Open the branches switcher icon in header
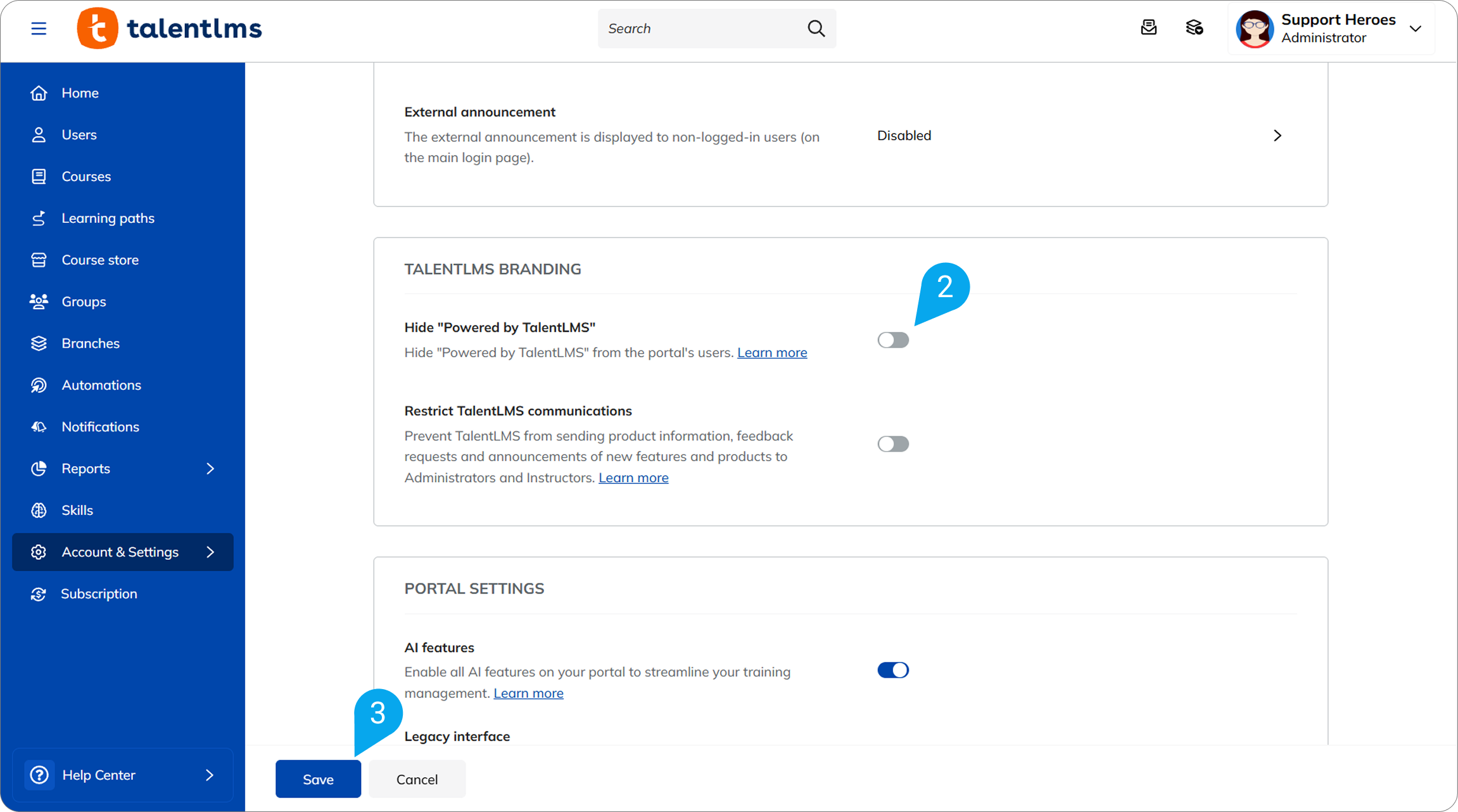The width and height of the screenshot is (1458, 812). (x=1194, y=28)
